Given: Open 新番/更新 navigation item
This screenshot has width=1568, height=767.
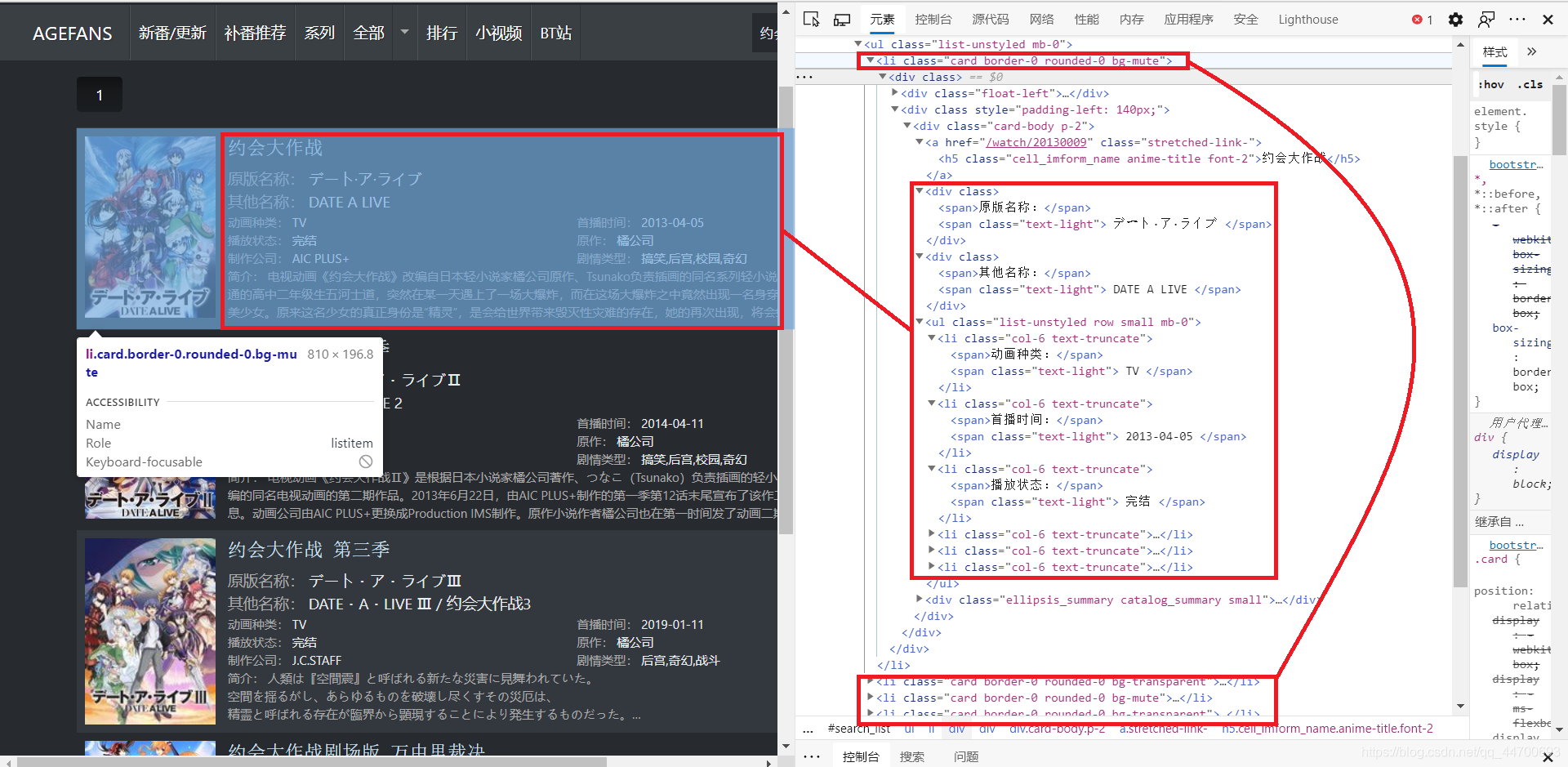Looking at the screenshot, I should pyautogui.click(x=172, y=33).
